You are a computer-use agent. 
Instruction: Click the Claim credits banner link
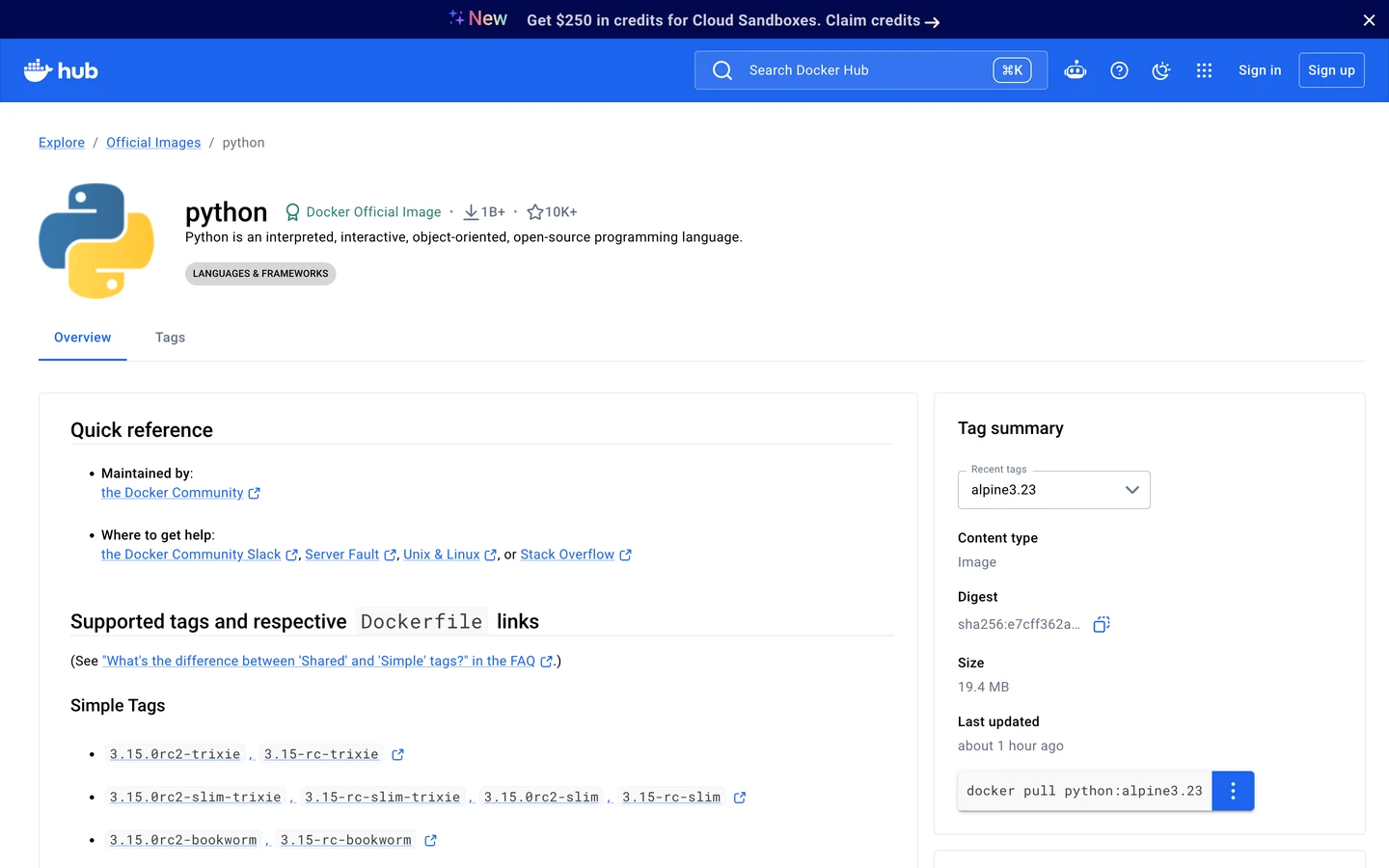point(883,20)
